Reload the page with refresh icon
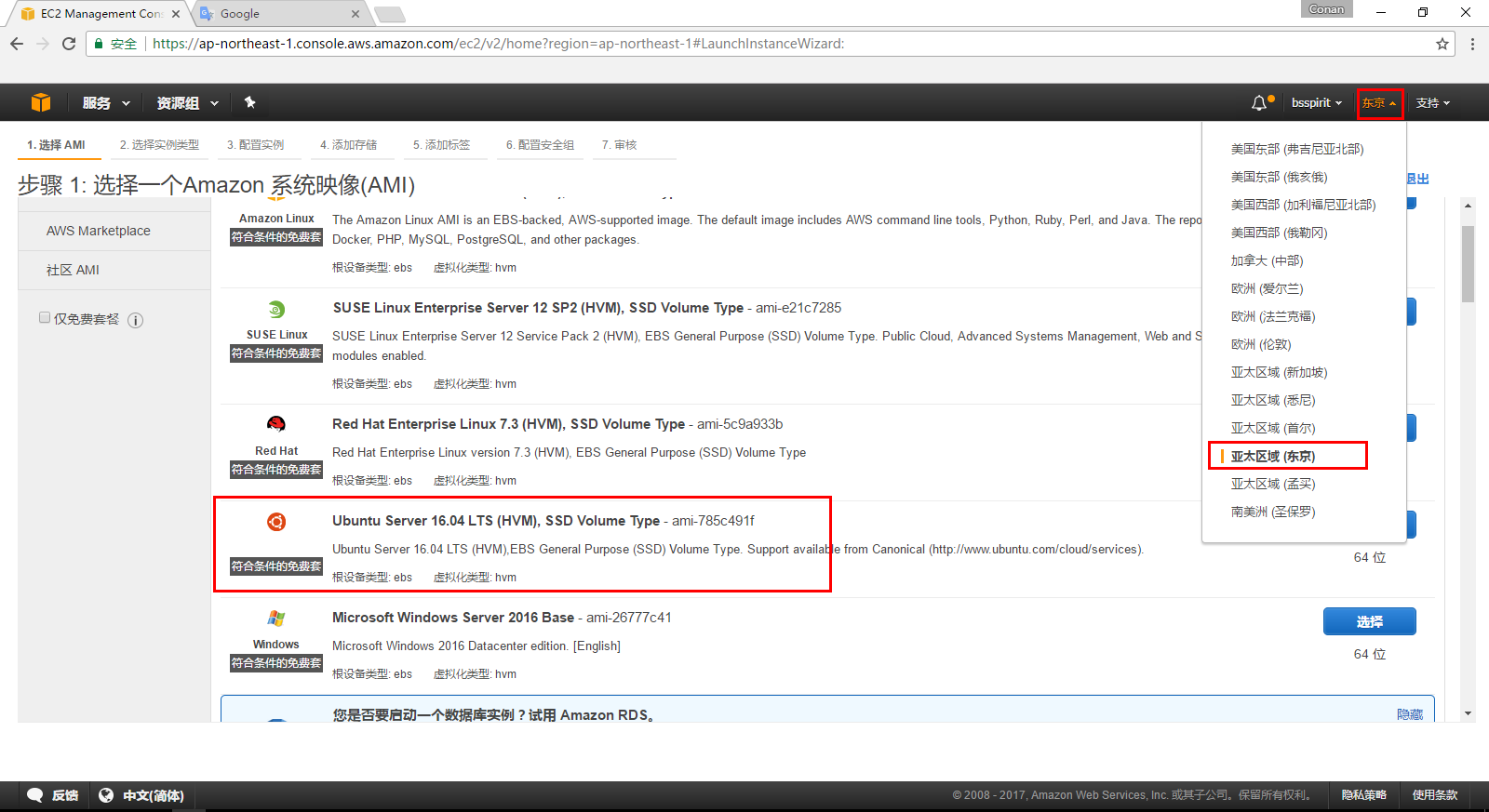 click(69, 44)
